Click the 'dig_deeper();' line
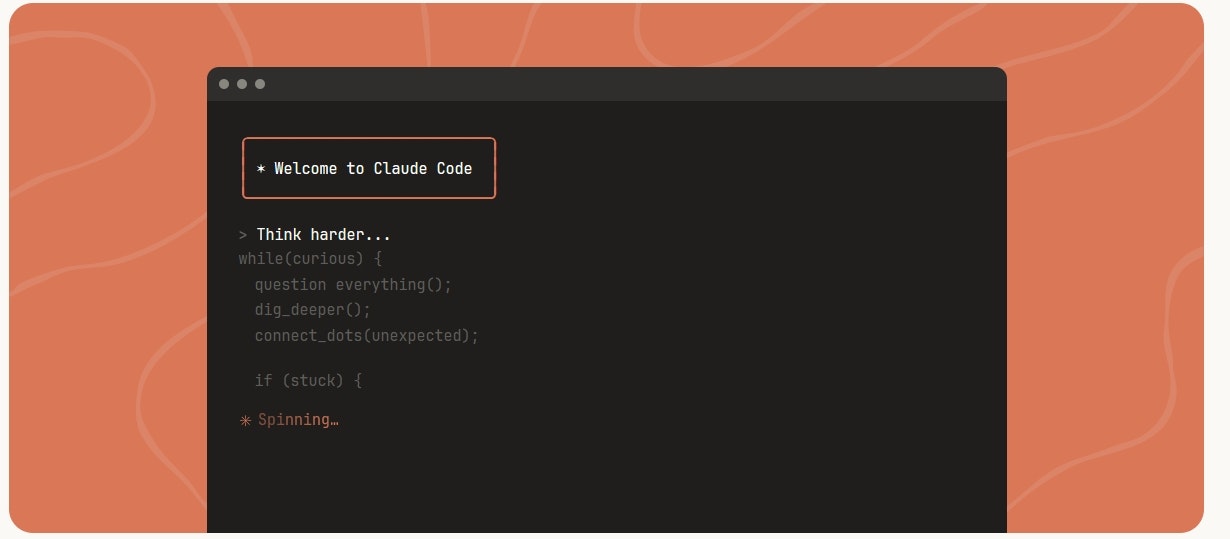Viewport: 1230px width, 539px height. 313,310
